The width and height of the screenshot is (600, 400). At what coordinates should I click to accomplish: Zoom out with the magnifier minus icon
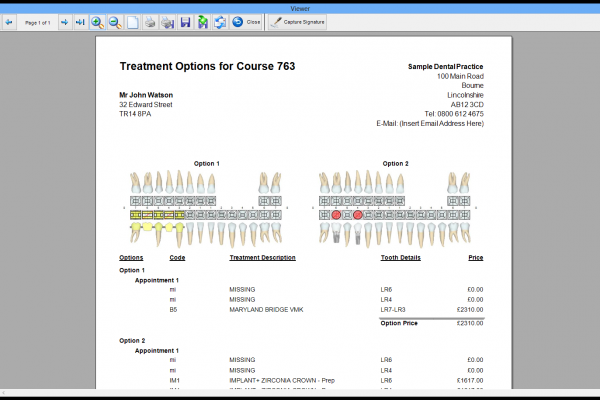click(x=115, y=23)
